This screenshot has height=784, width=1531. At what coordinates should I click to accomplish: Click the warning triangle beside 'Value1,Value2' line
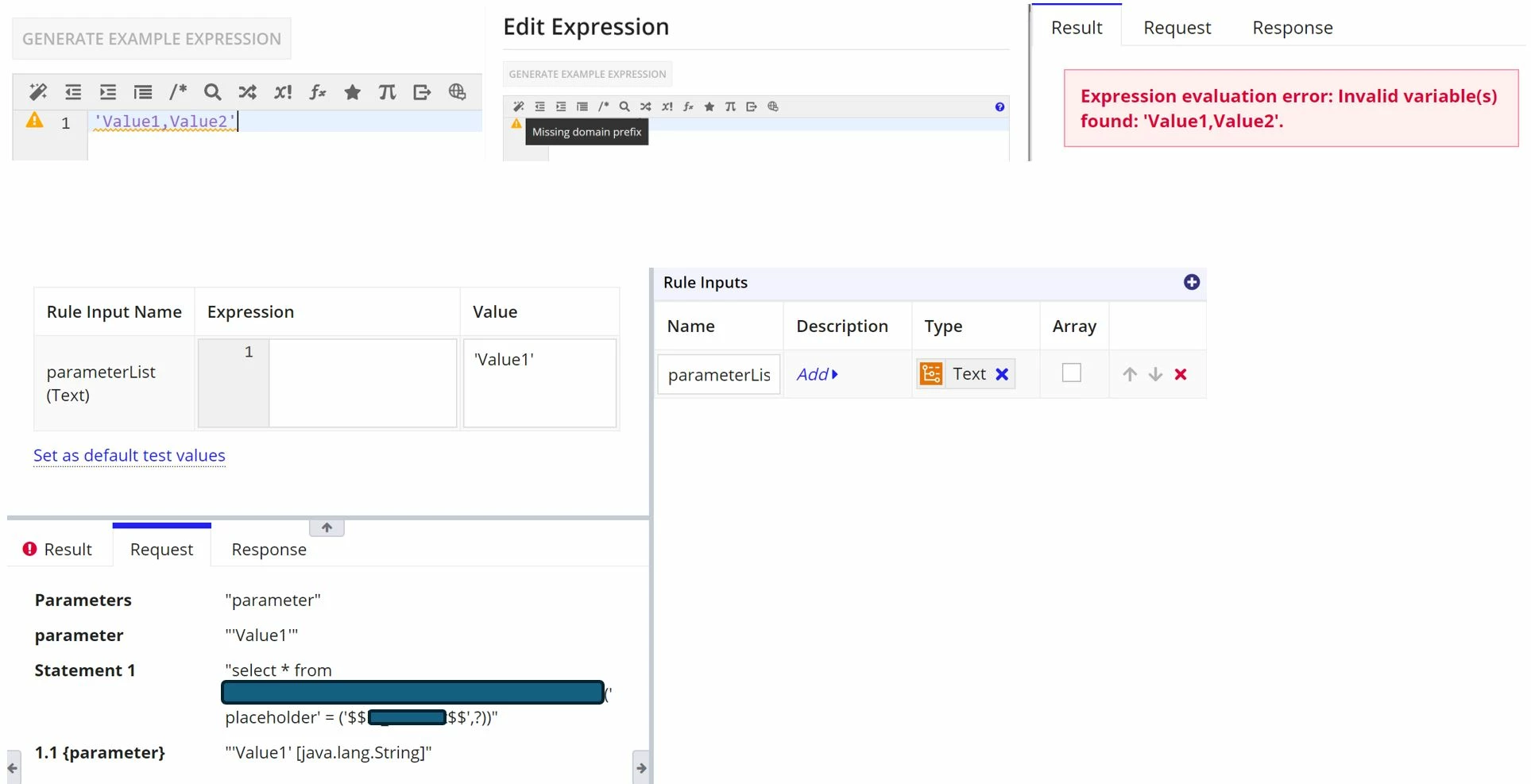(35, 120)
